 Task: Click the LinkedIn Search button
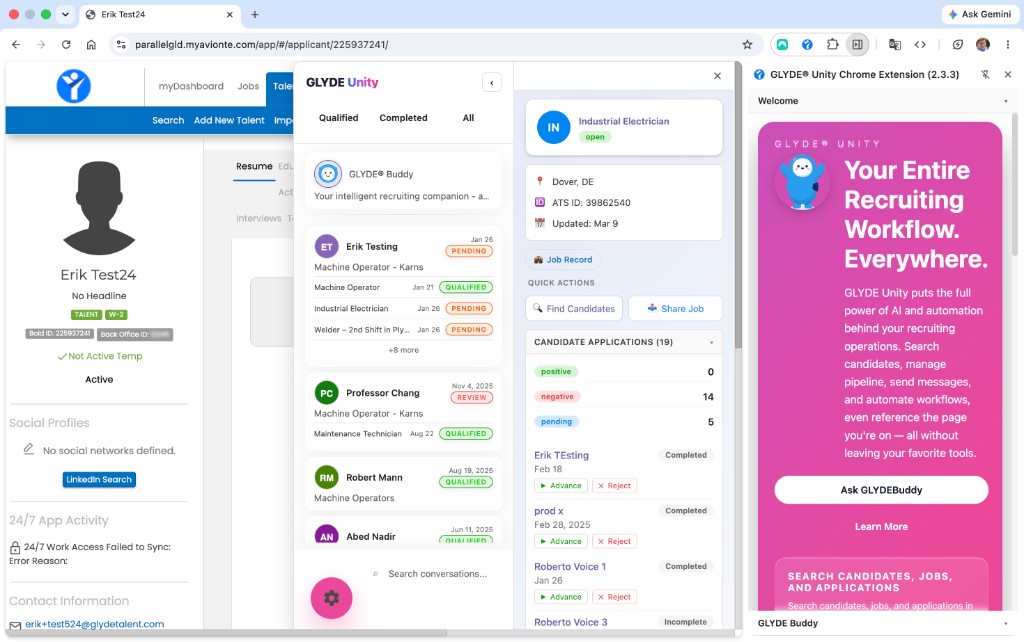tap(99, 479)
